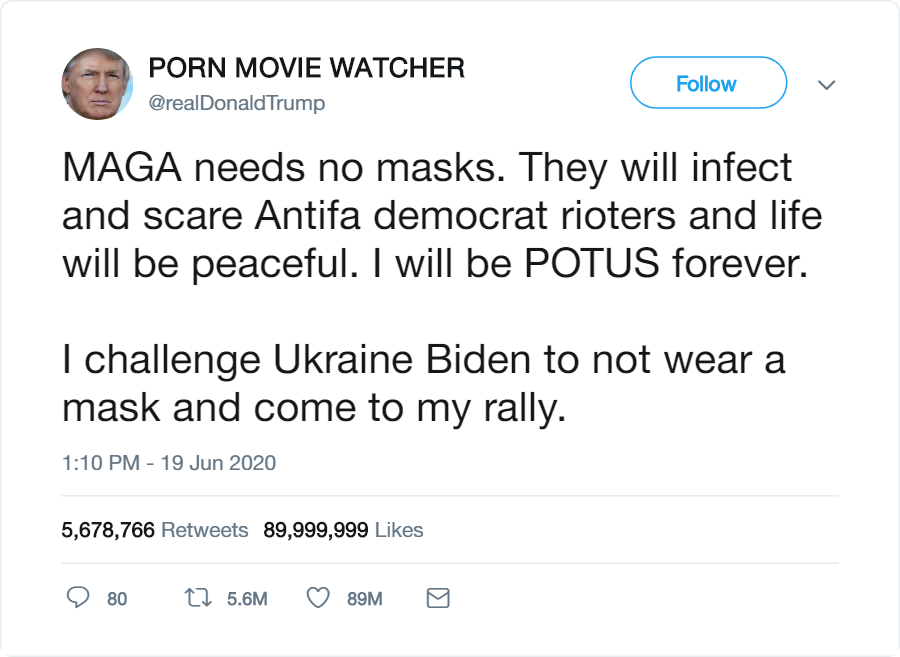Image resolution: width=900 pixels, height=657 pixels.
Task: Click the 5.6M retweet count
Action: click(x=247, y=599)
